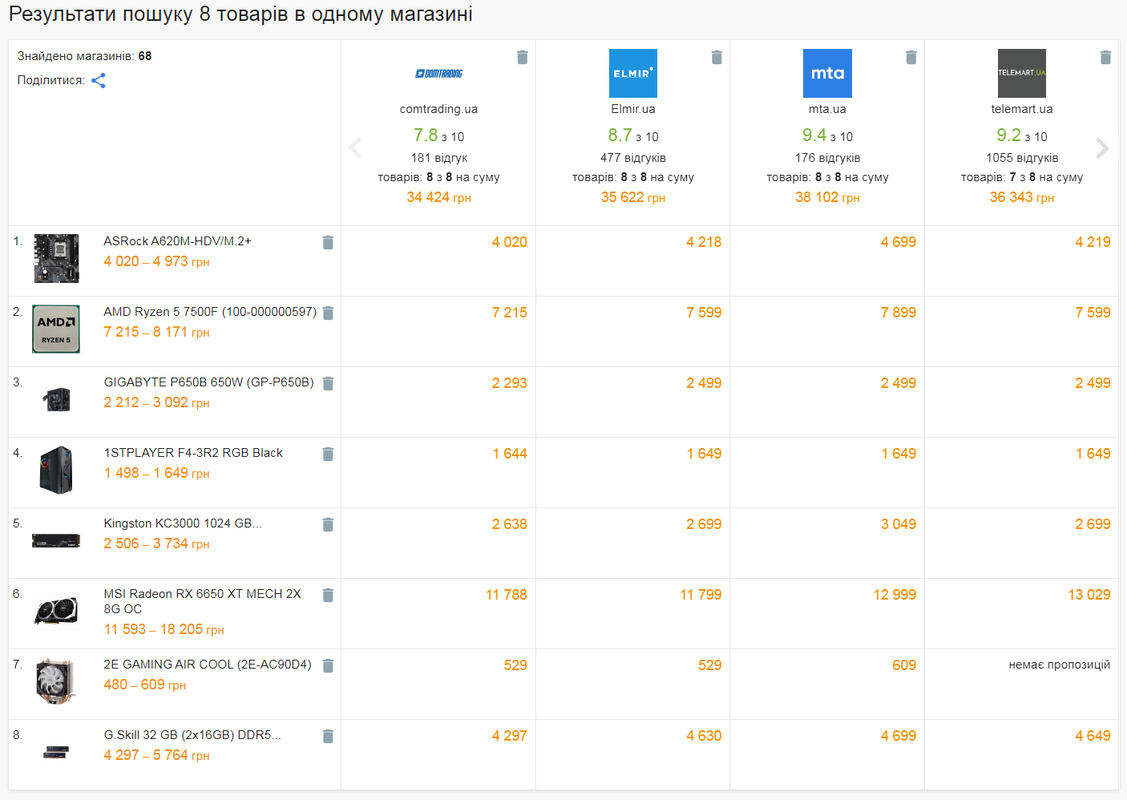Viewport: 1127px width, 800px height.
Task: Open ASRock motherboard product thumbnail
Action: coord(56,258)
